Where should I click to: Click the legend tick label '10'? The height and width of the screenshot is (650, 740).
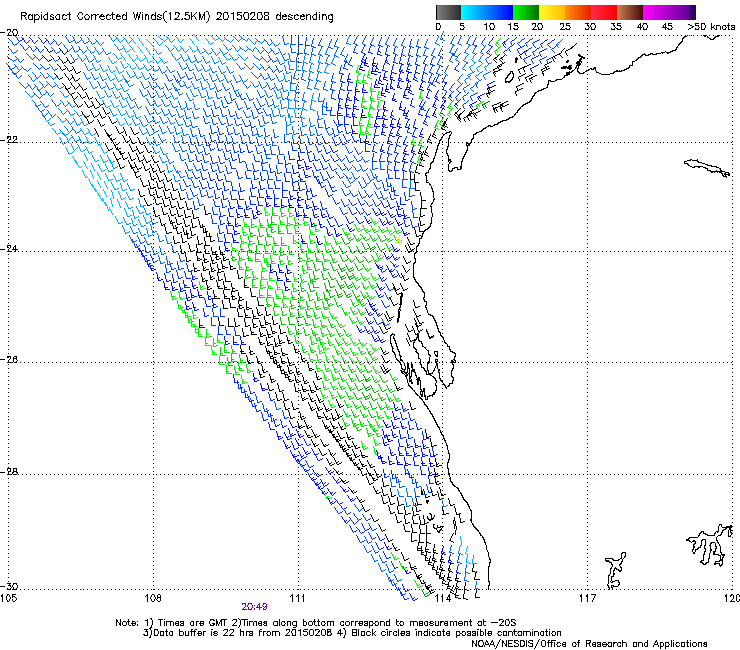coord(489,27)
